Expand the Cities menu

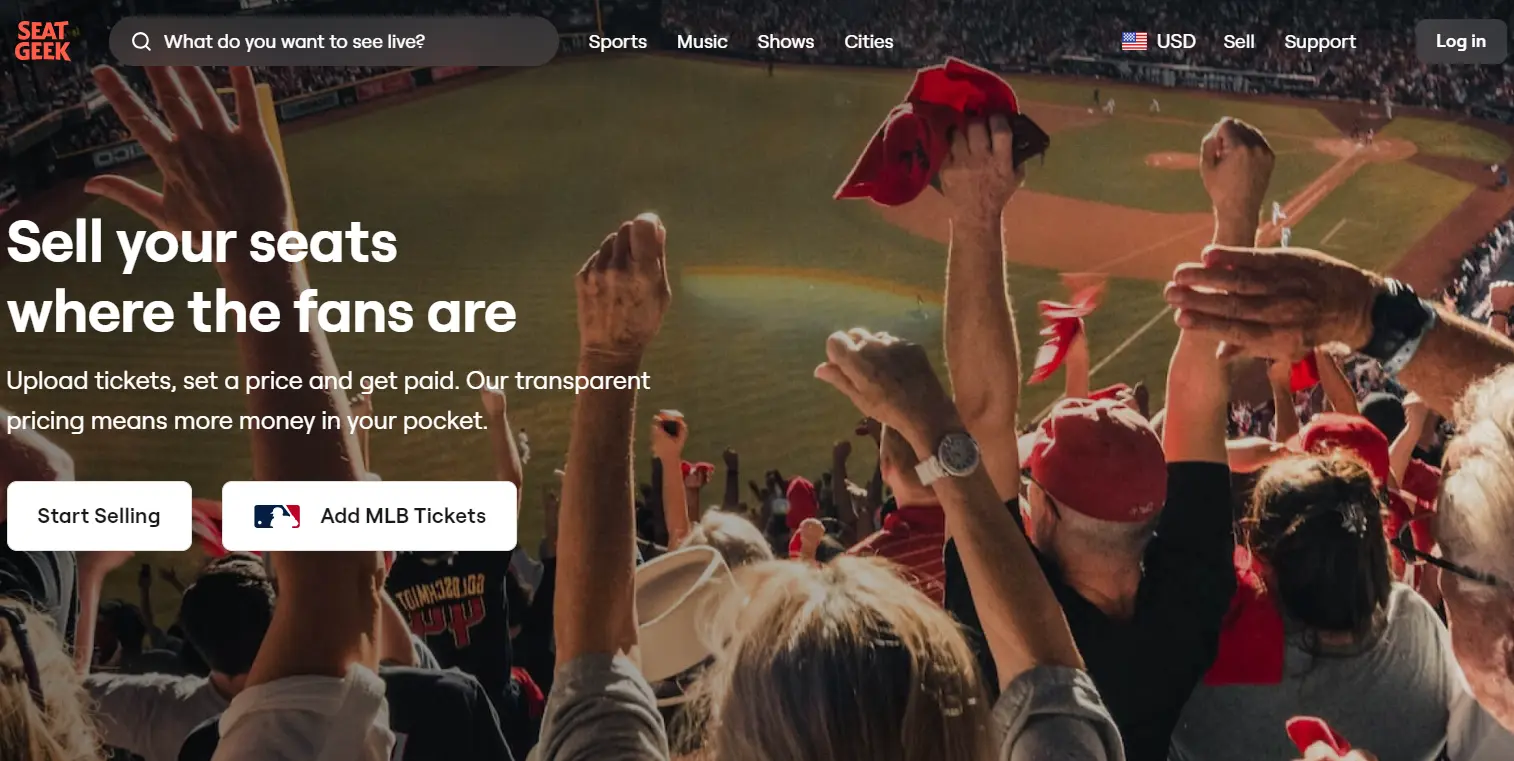(x=868, y=42)
